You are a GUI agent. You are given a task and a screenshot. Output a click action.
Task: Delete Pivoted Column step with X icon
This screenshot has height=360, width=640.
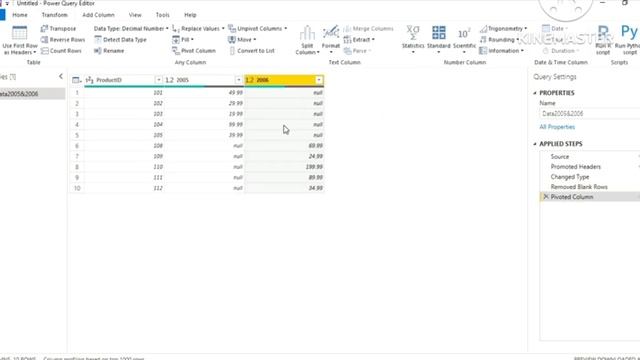coord(546,197)
